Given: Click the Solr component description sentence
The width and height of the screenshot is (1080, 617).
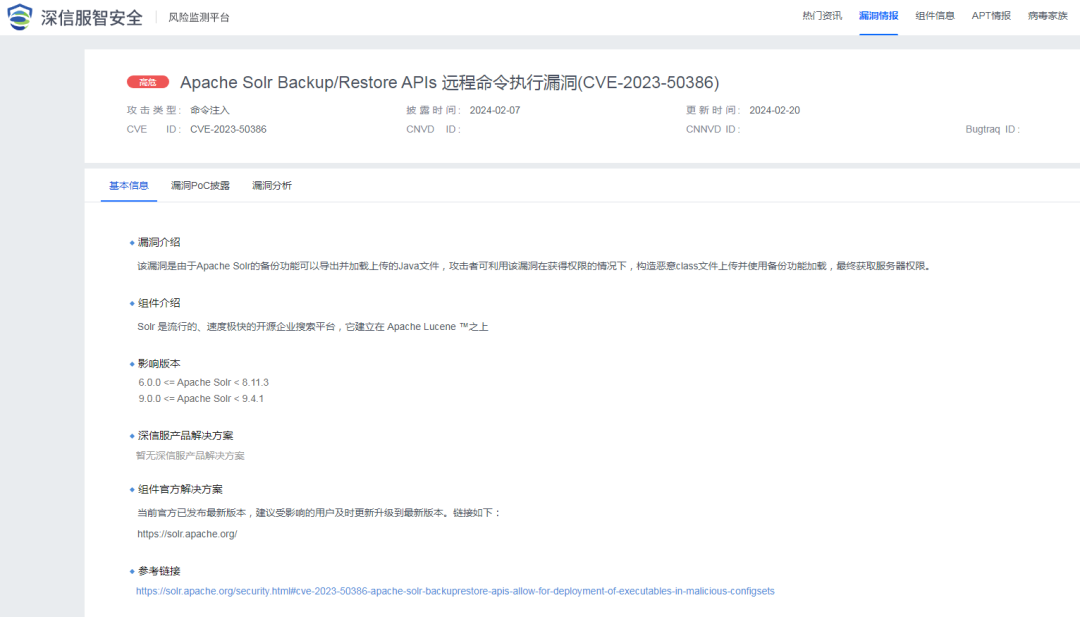Looking at the screenshot, I should (313, 327).
